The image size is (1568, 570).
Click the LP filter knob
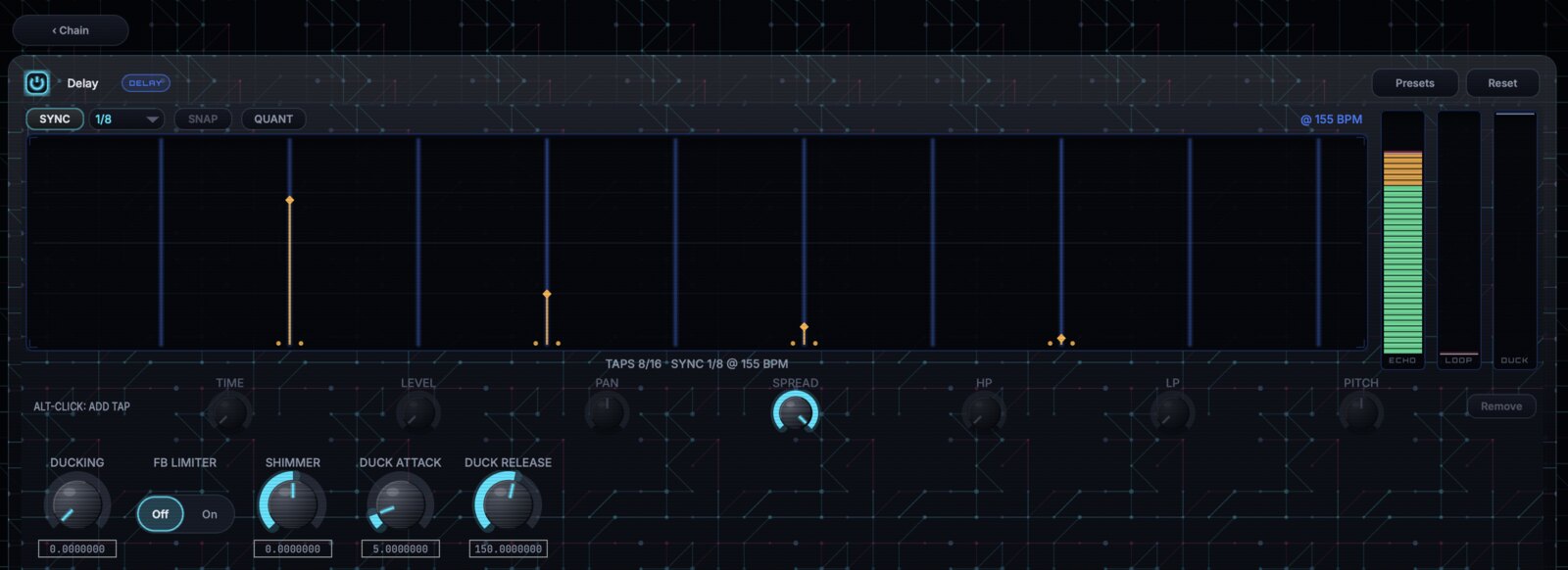1172,413
